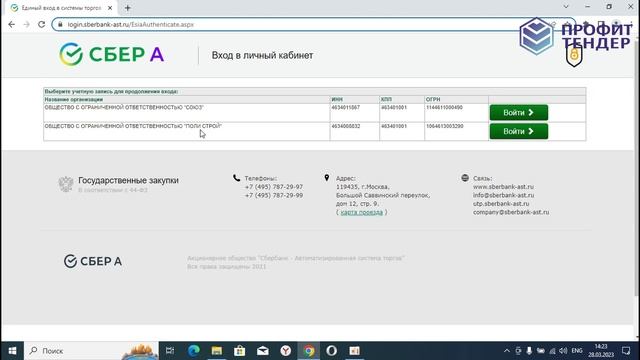Click the company@sberbank-ast.ru email text
640x360 pixels.
point(511,212)
